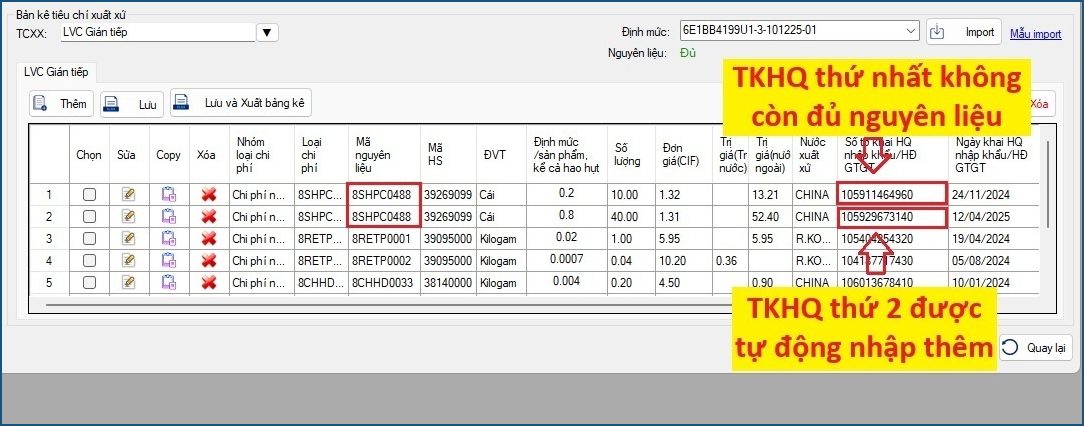Tick the Chọn checkbox in row 3

coord(89,239)
